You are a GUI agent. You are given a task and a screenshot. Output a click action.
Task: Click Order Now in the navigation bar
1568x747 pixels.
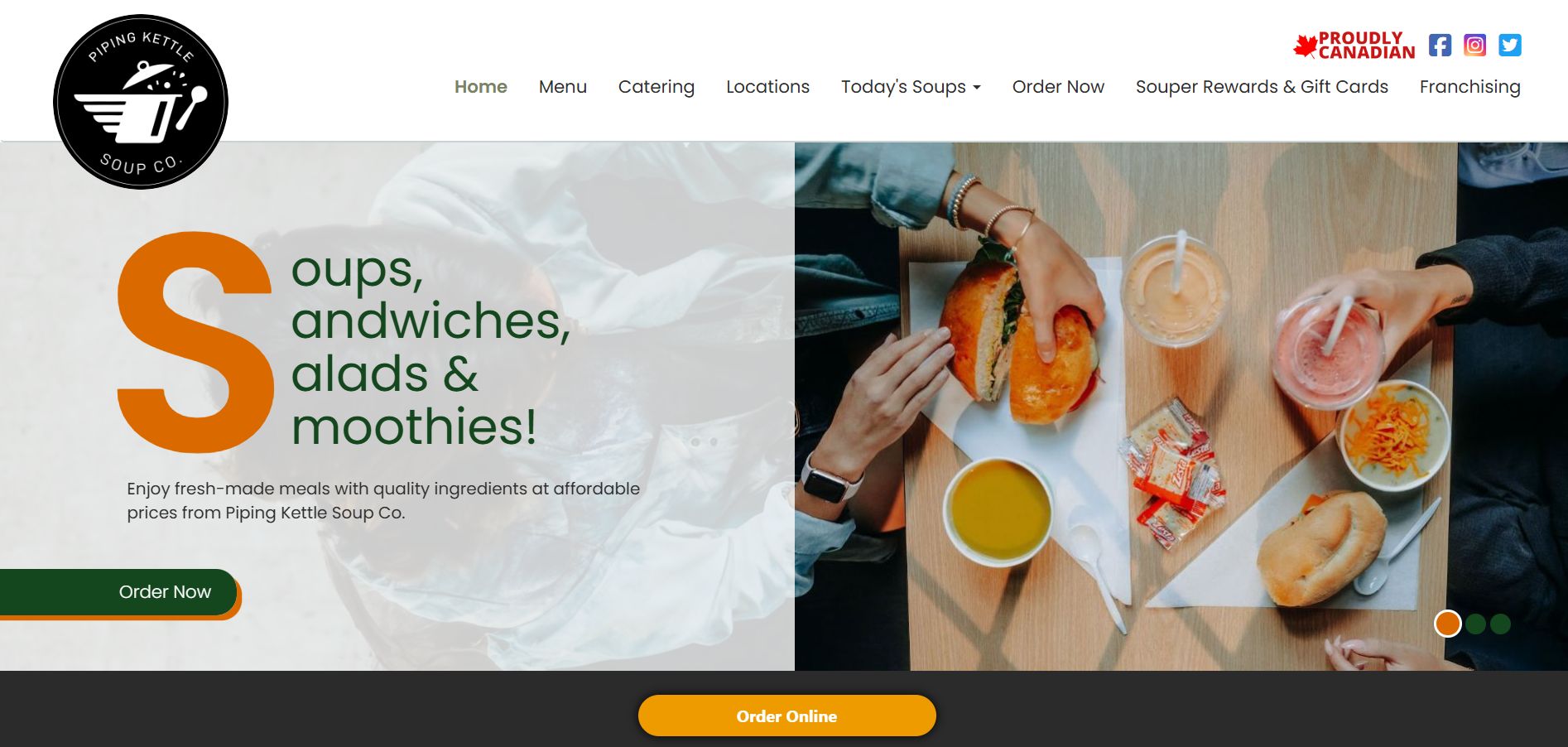pyautogui.click(x=1058, y=87)
